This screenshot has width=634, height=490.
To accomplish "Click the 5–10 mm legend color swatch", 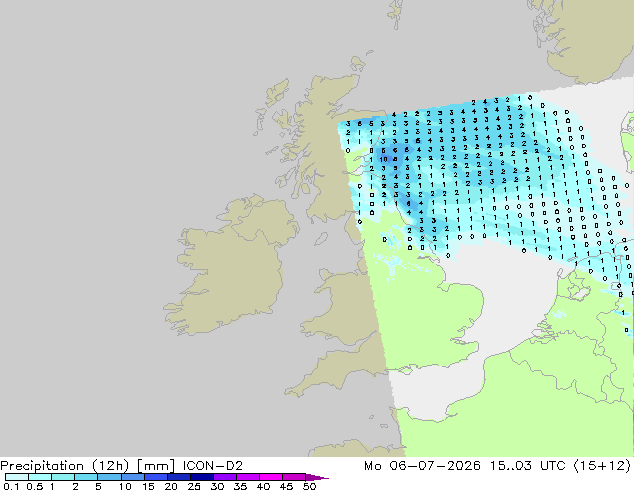I will 109,477.
